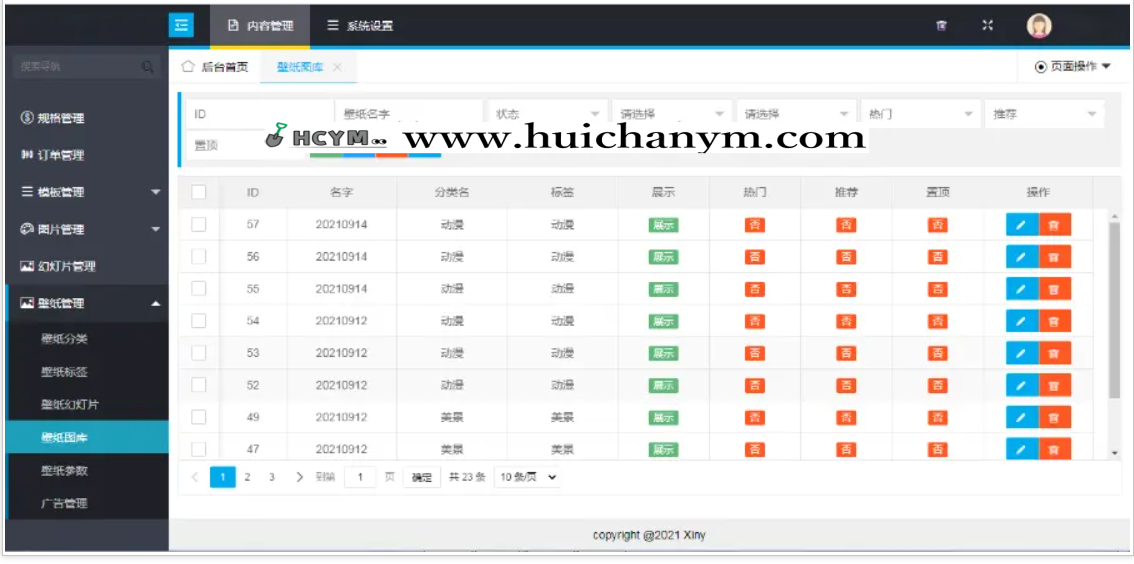The image size is (1134, 564).
Task: Edit the row with ID 56
Action: [x=1022, y=257]
